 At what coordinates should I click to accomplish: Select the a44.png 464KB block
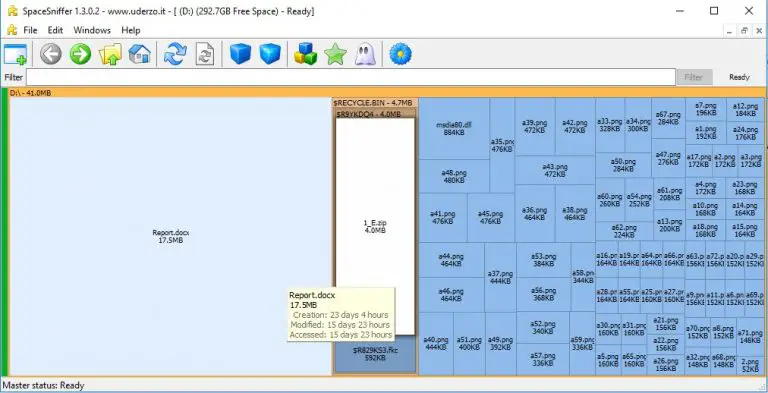coord(451,260)
